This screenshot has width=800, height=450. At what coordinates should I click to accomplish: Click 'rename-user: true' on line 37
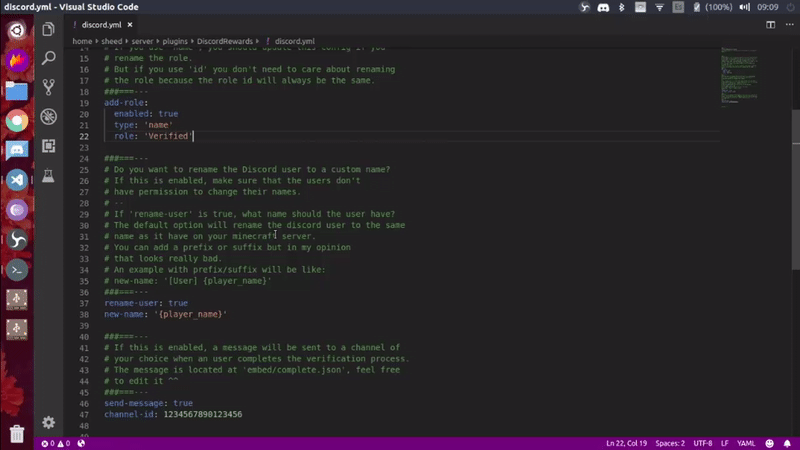coord(146,303)
